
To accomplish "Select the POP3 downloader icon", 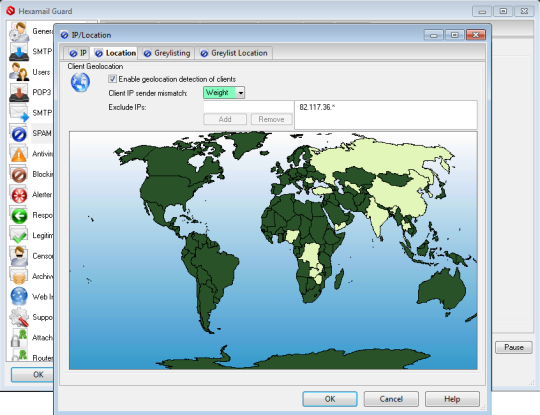I will [x=19, y=92].
